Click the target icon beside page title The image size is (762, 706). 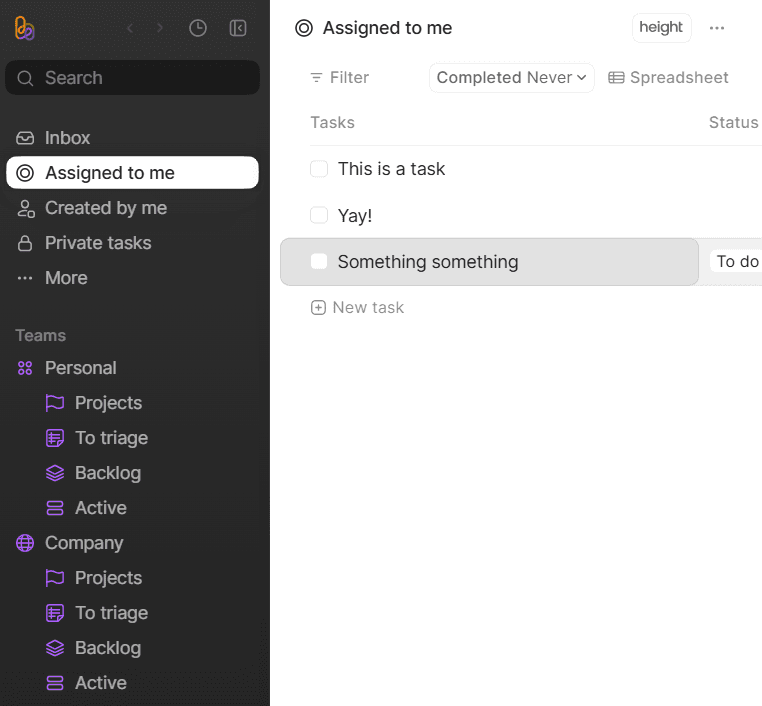[304, 28]
